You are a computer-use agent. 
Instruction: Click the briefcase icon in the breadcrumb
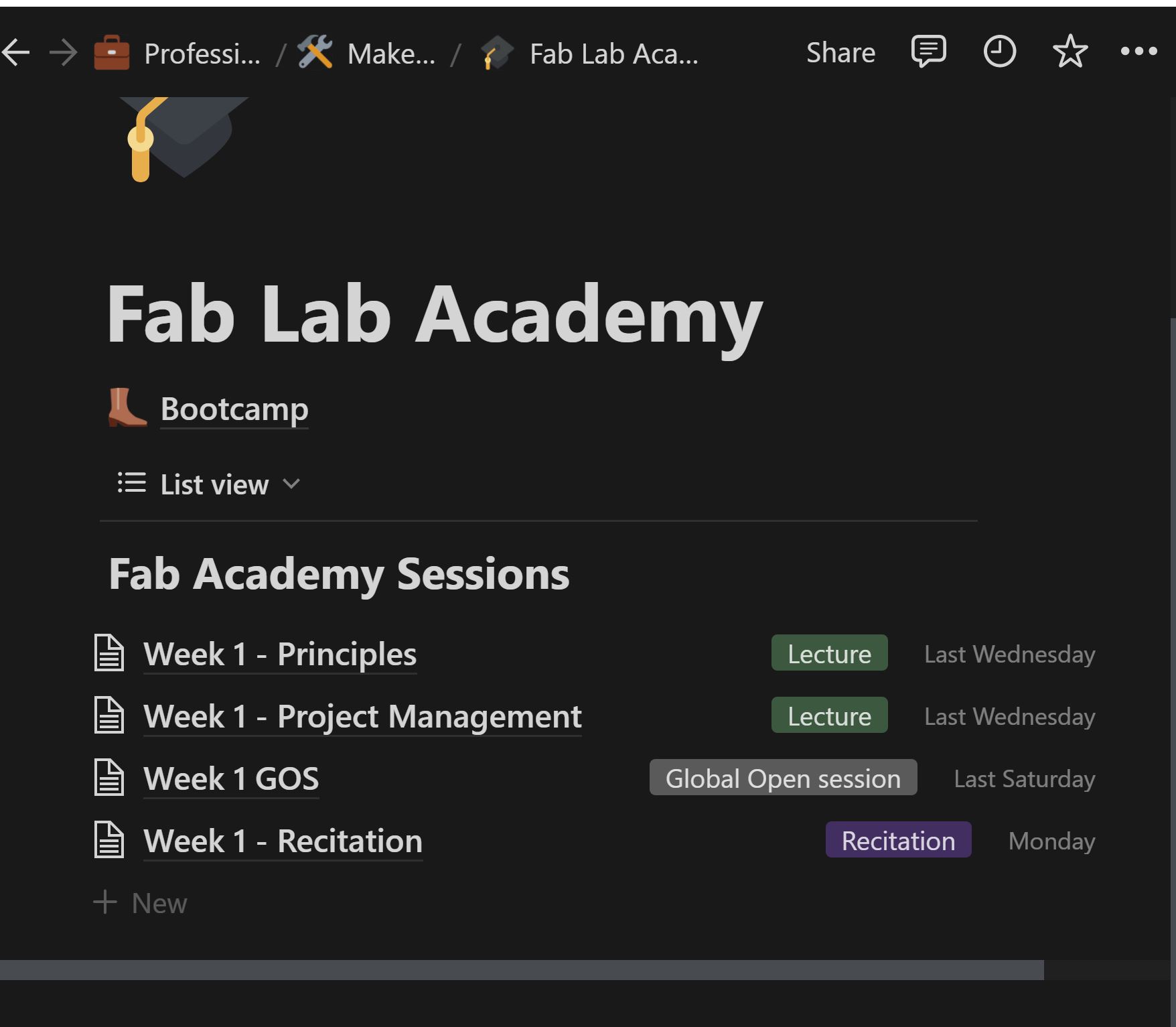111,53
